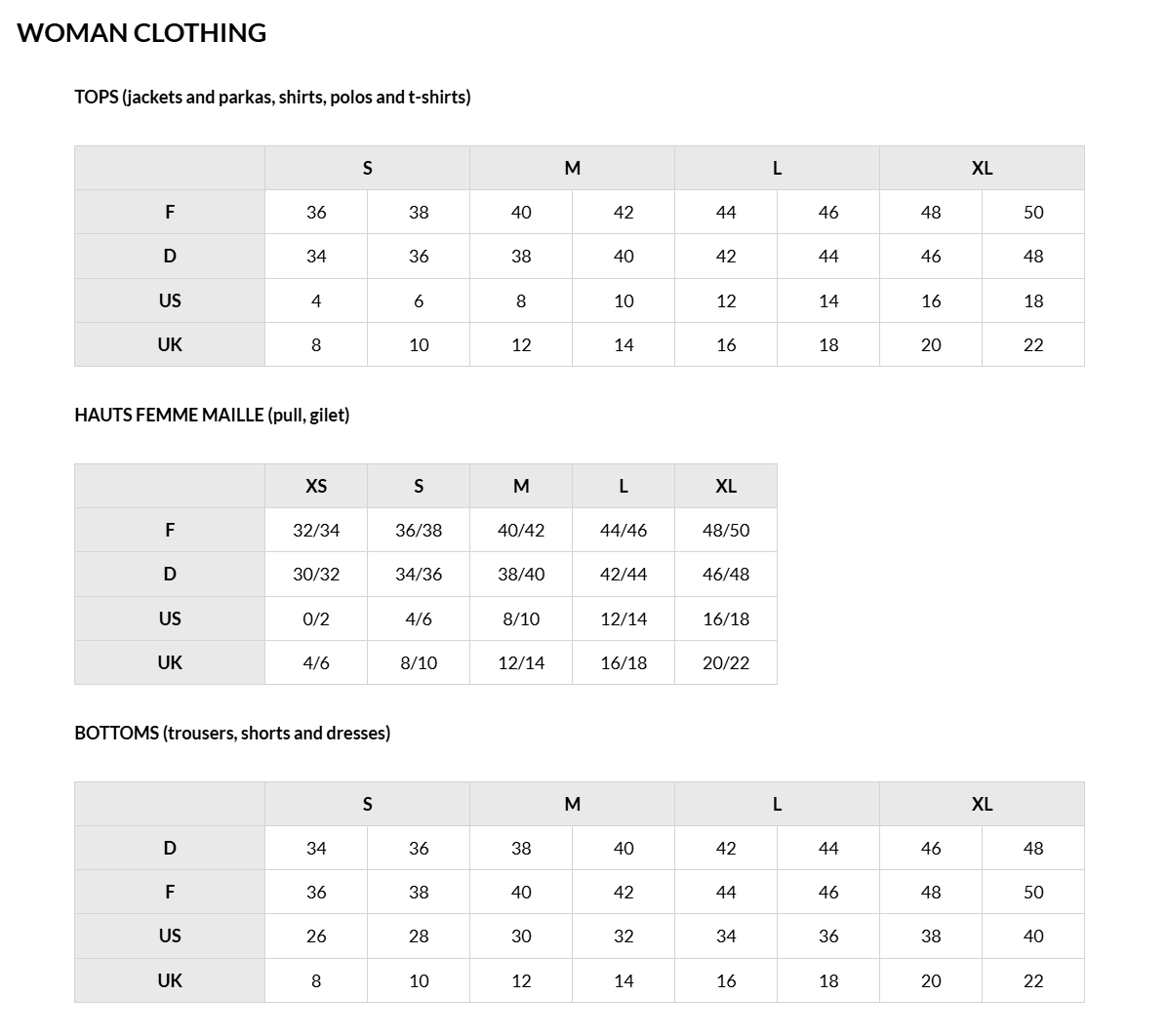Image resolution: width=1168 pixels, height=1036 pixels.
Task: Select the M header in the TOPS table
Action: tap(572, 168)
